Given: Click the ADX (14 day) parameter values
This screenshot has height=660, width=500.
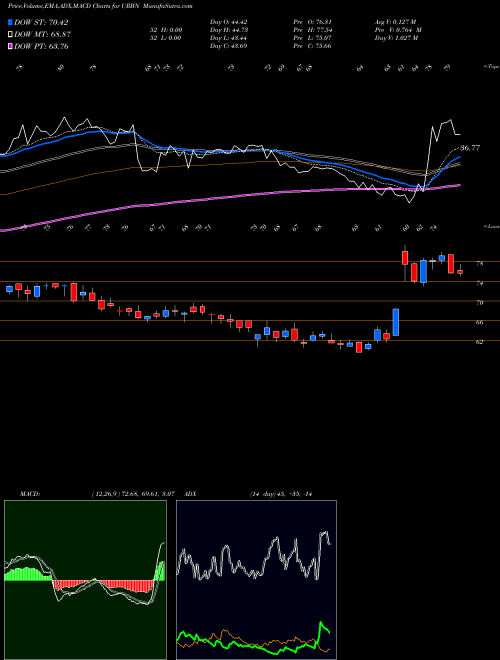Looking at the screenshot, I should tap(281, 494).
